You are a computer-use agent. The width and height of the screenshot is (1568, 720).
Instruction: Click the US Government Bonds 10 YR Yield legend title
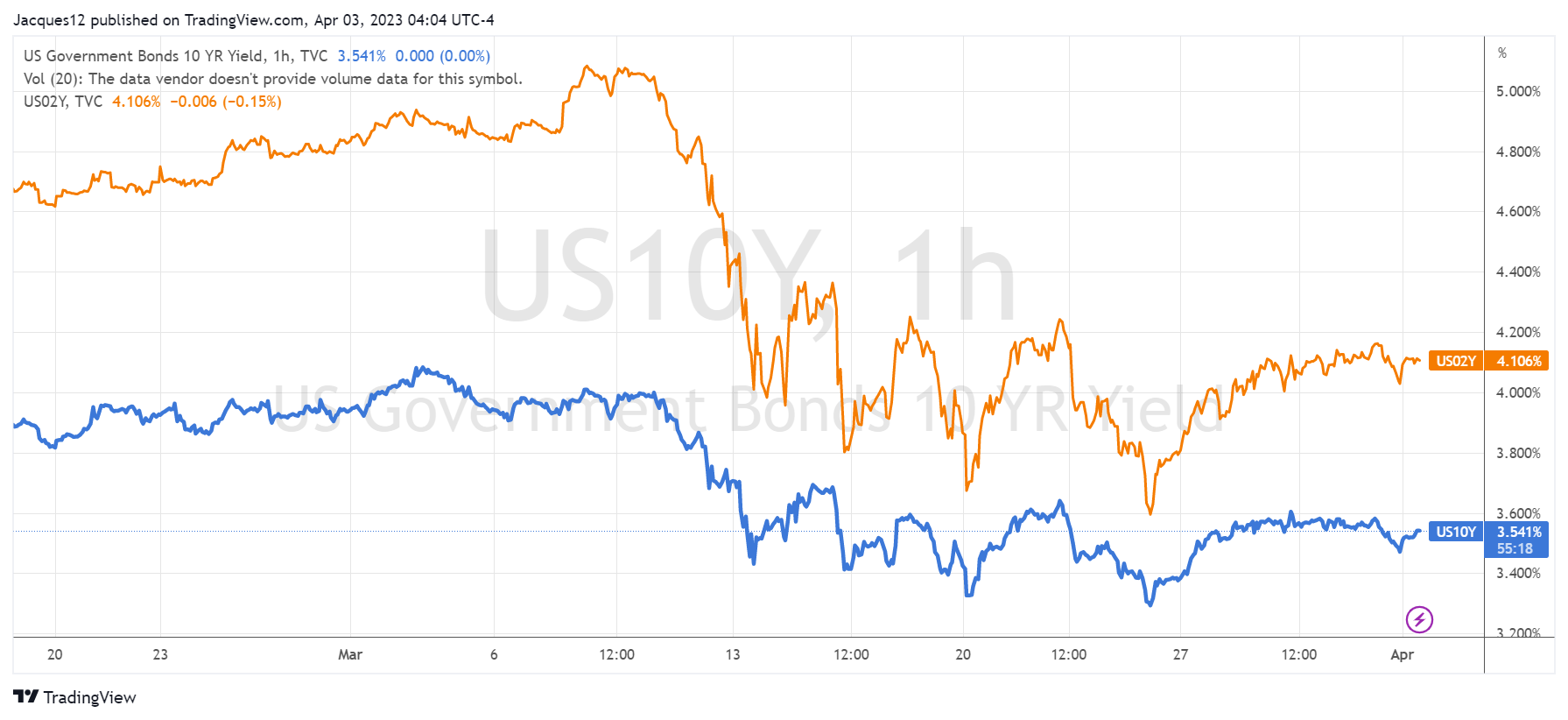pos(144,56)
